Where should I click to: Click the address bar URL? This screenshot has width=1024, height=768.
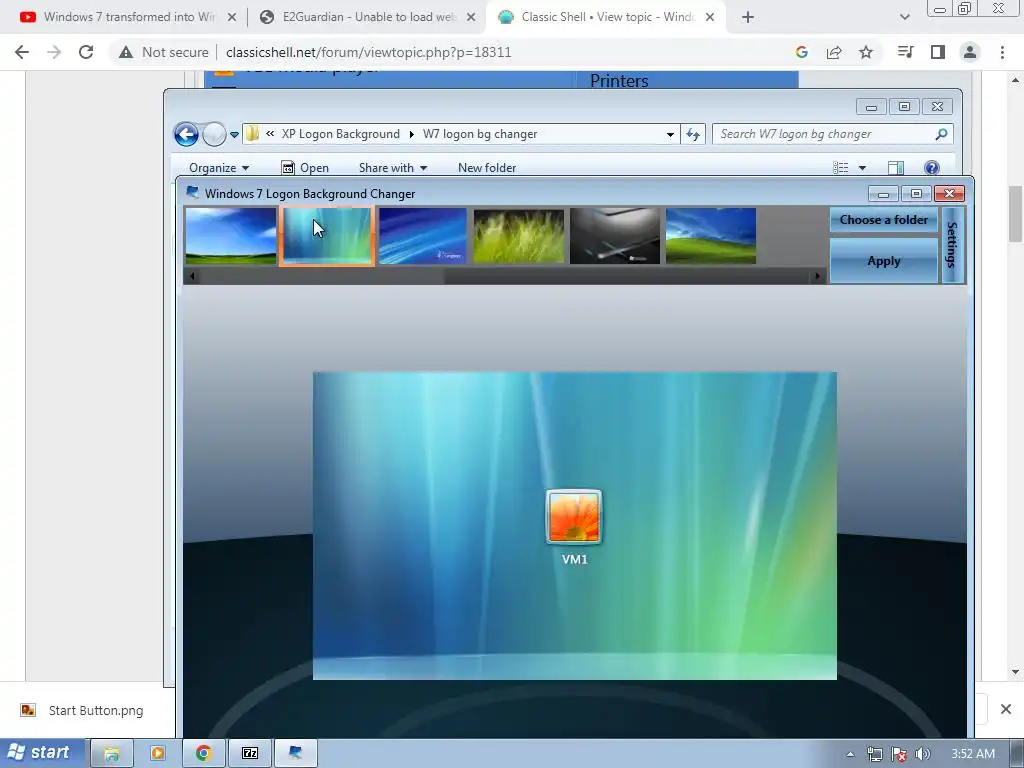click(368, 52)
